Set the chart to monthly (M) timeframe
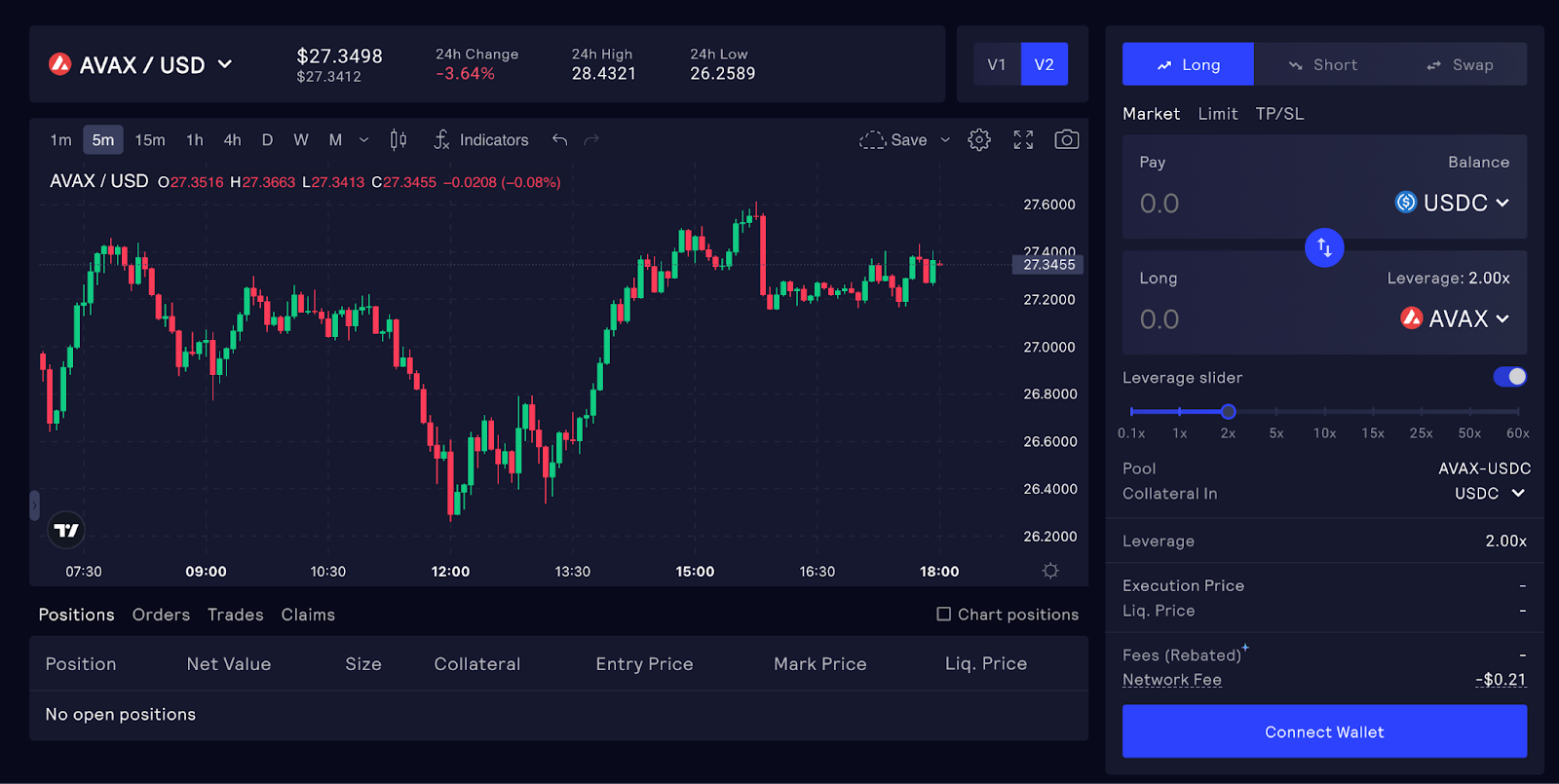The height and width of the screenshot is (784, 1559). pos(335,140)
